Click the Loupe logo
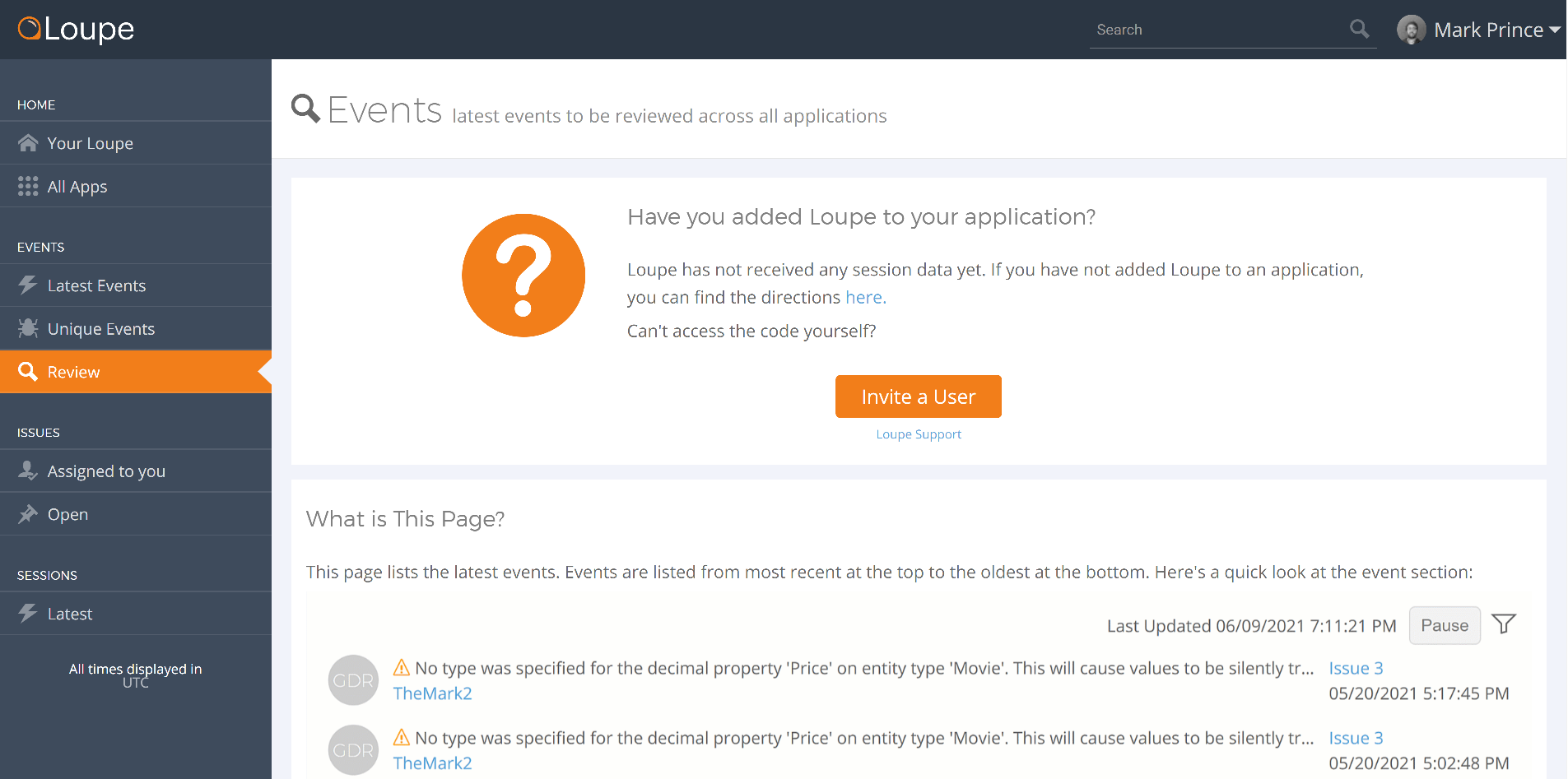 point(76,29)
